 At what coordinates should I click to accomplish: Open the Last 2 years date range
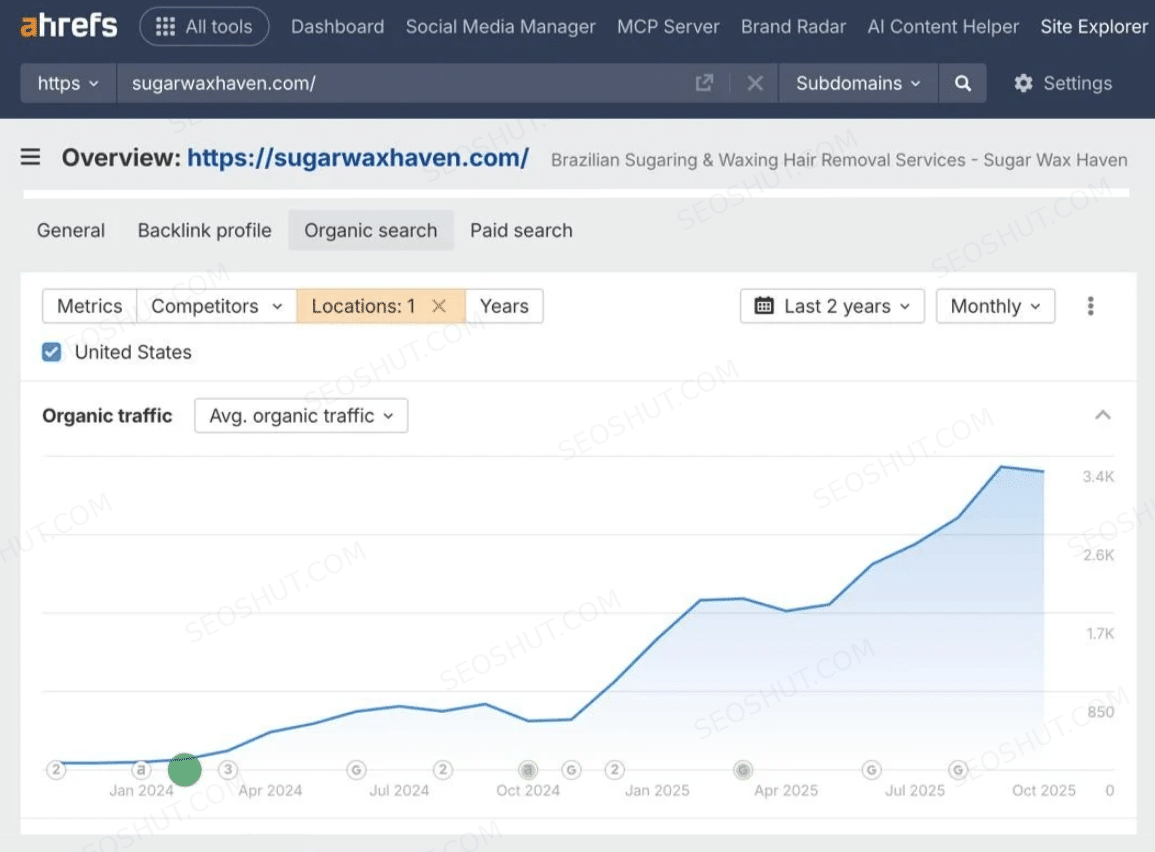point(832,306)
